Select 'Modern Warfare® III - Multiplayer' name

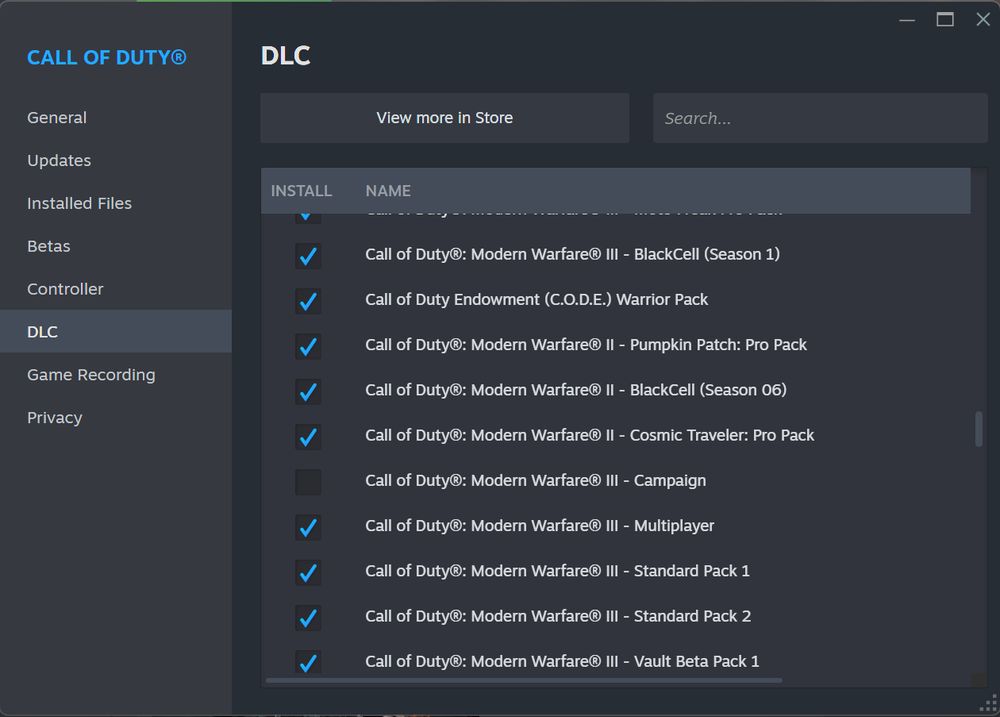[540, 526]
